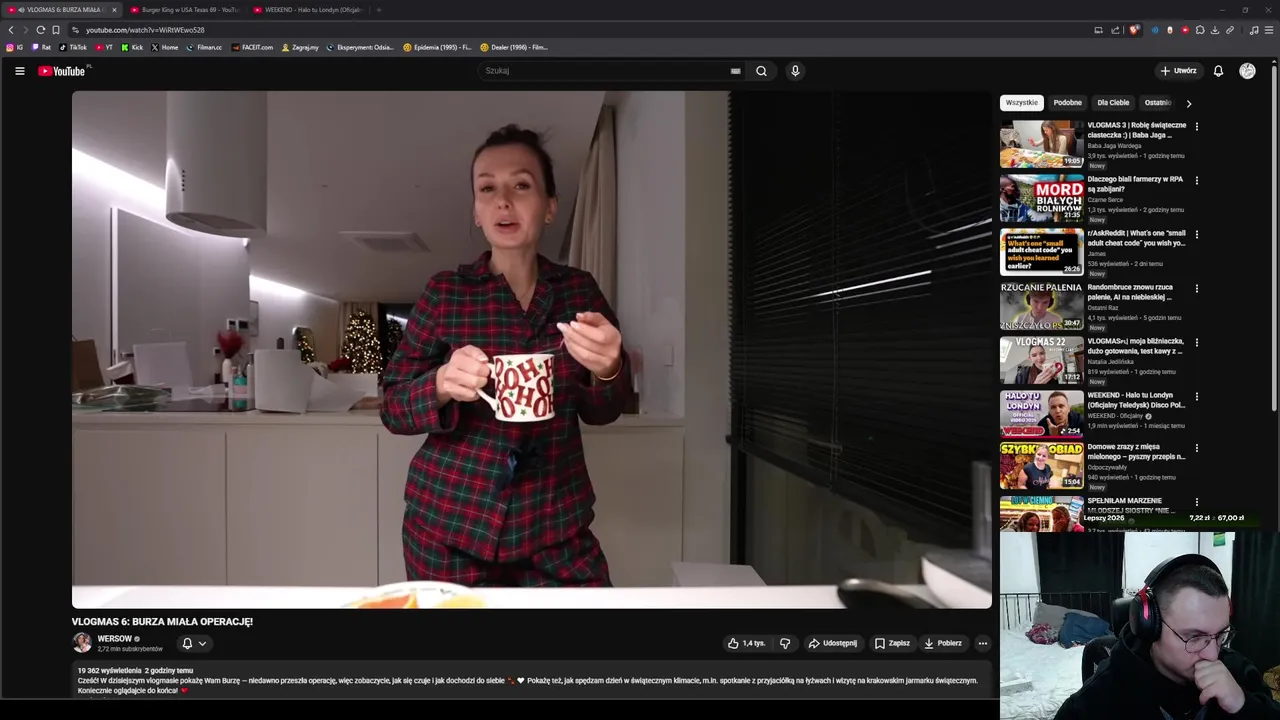Click picture-in-picture icon in address bar

pyautogui.click(x=1099, y=30)
